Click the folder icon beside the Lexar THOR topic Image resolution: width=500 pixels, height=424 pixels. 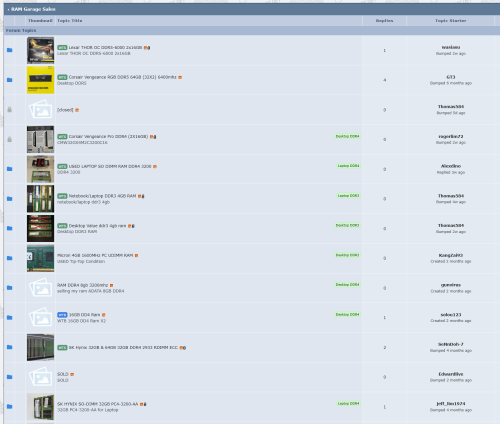coord(9,50)
